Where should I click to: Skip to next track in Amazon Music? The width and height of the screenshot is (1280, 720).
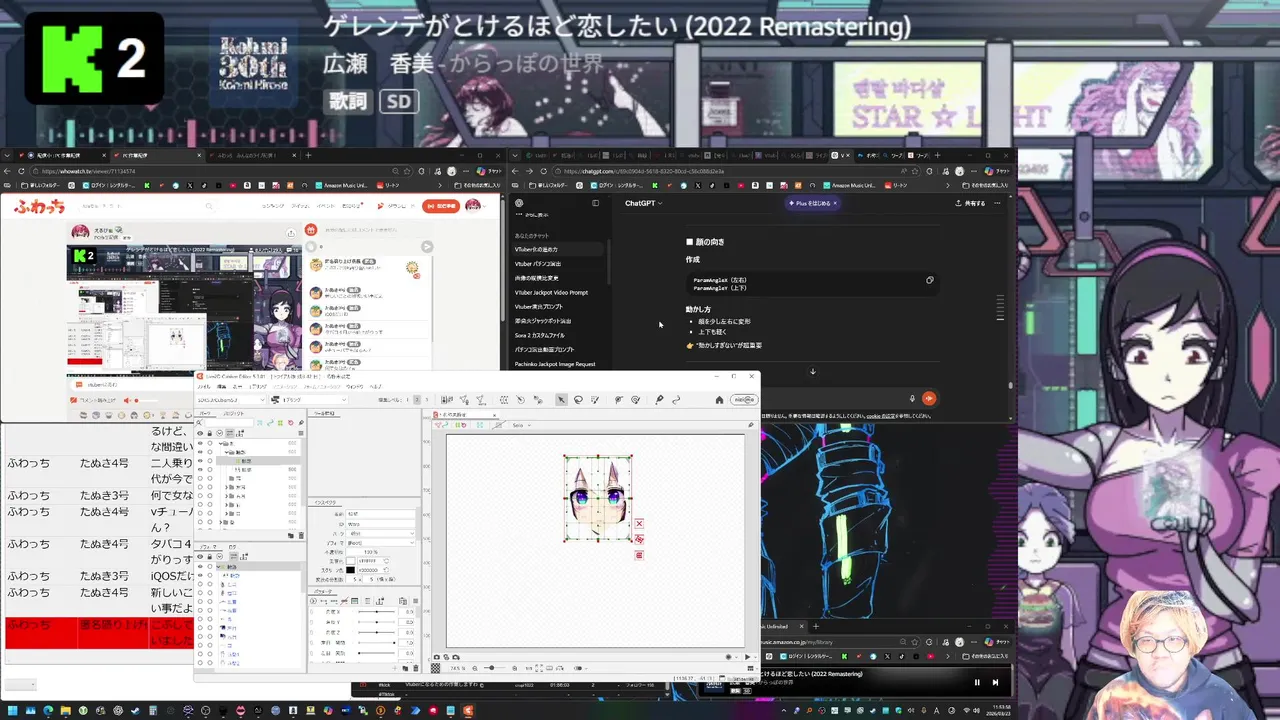click(995, 682)
